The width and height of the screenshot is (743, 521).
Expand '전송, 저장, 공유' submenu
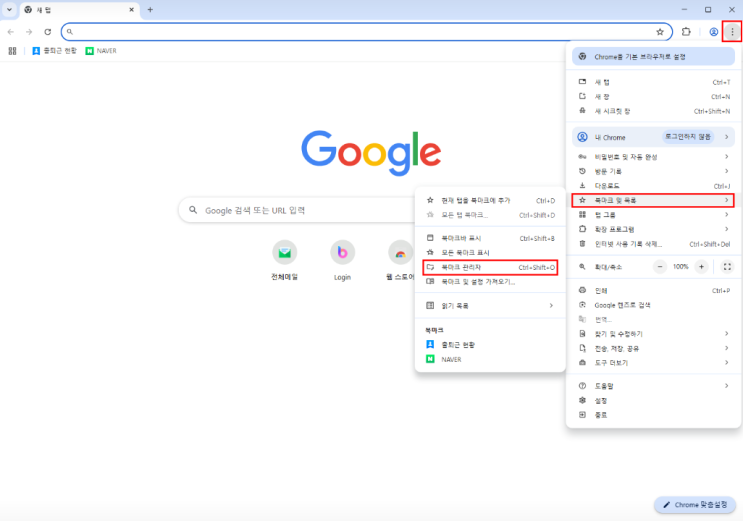(653, 348)
